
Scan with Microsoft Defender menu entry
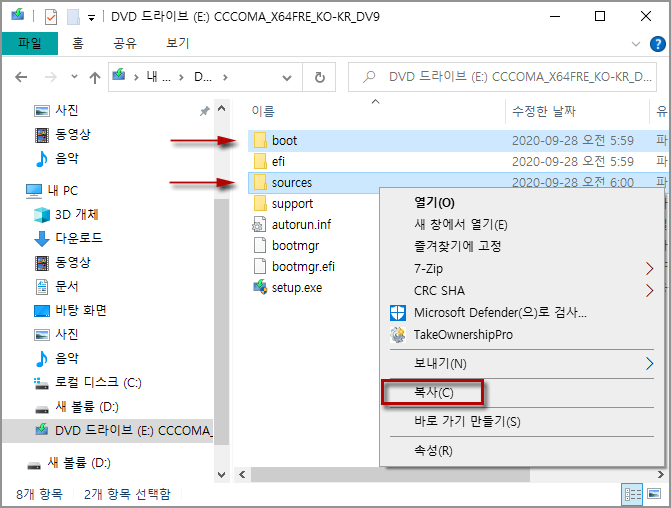pos(521,312)
